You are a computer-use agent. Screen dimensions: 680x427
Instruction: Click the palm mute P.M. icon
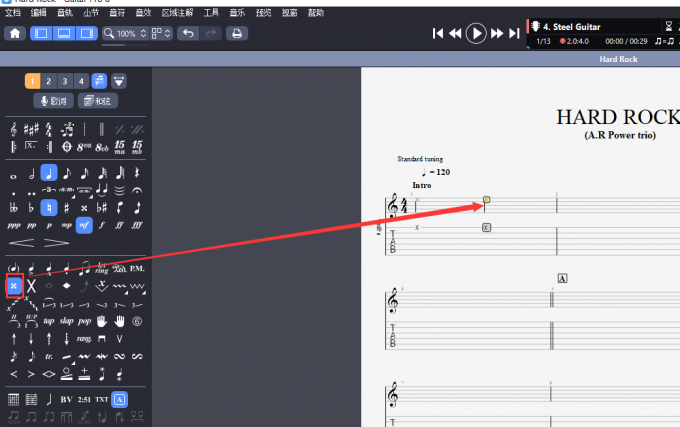tap(137, 267)
